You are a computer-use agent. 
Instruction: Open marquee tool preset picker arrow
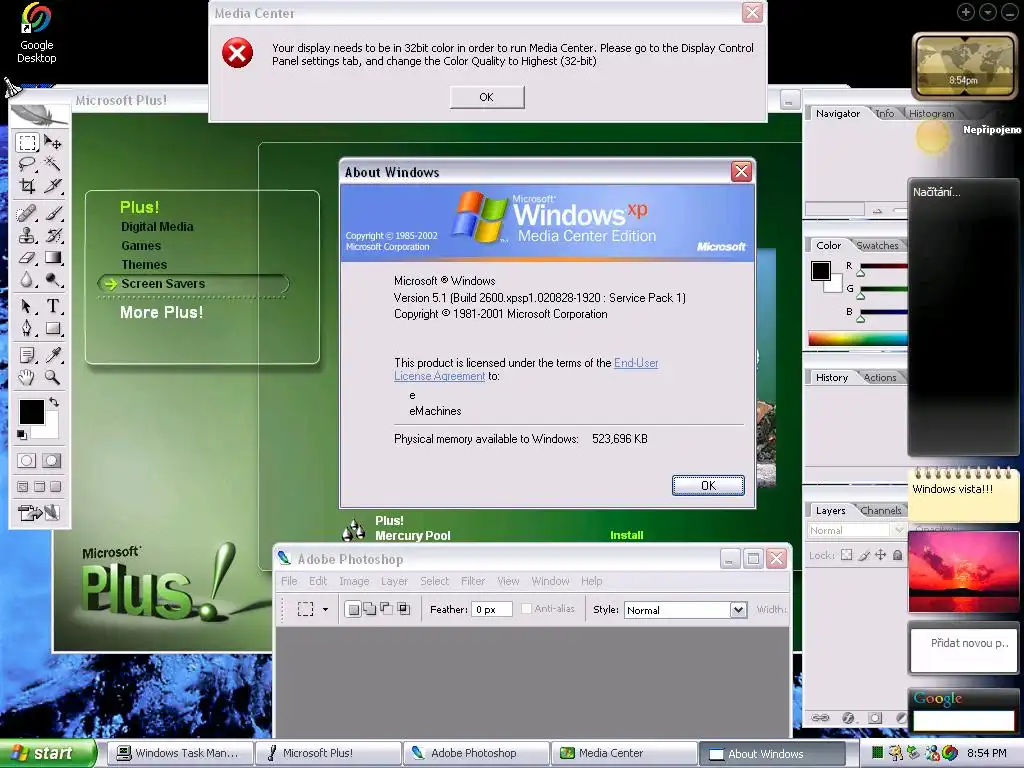[x=325, y=609]
